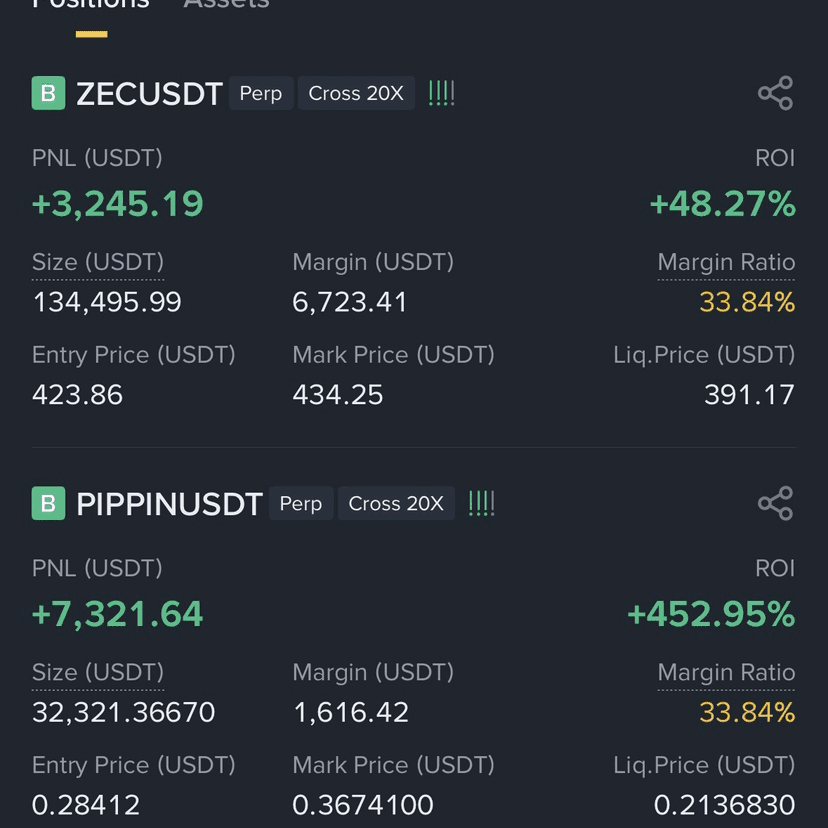828x828 pixels.
Task: Share the ZECUSDT position
Action: tap(775, 93)
